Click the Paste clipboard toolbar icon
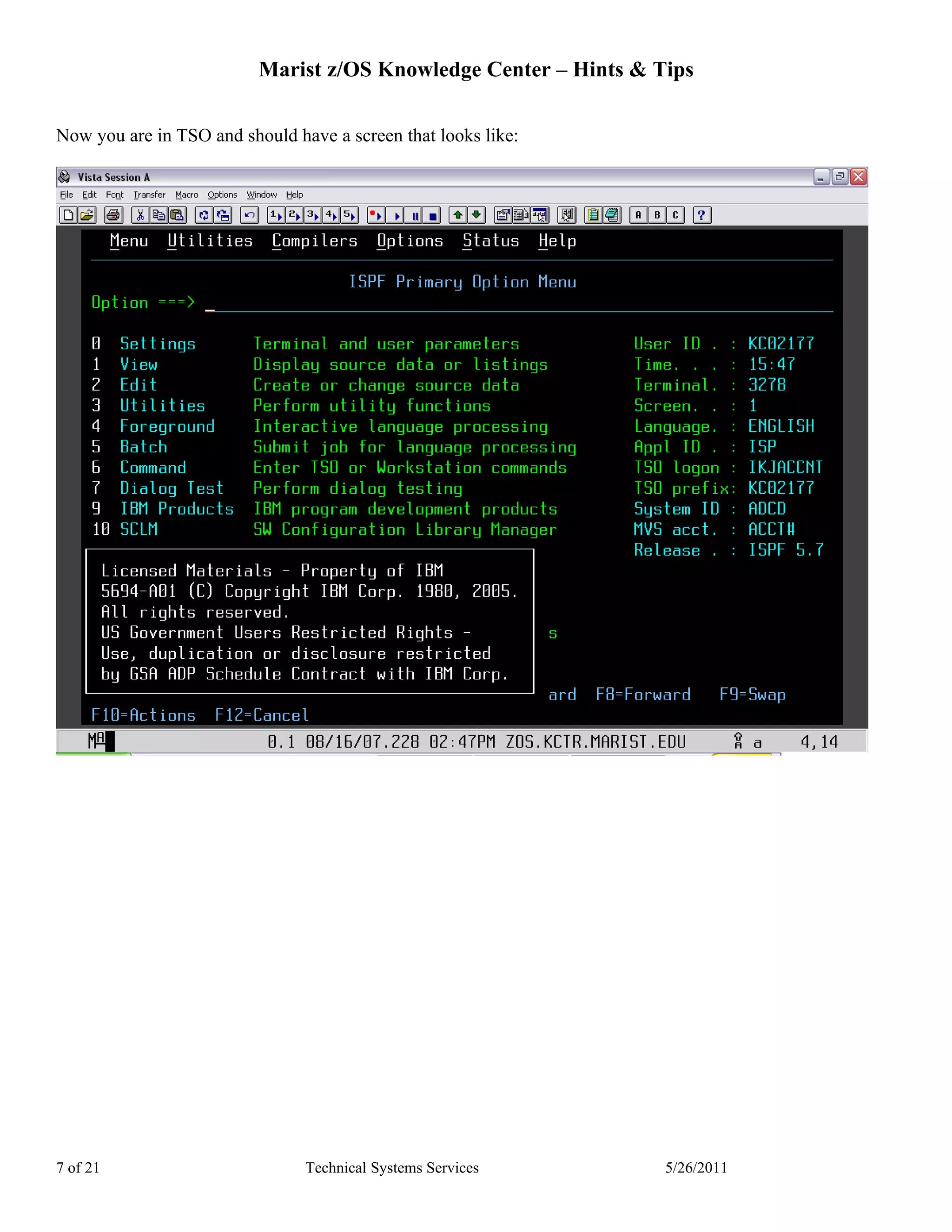 click(177, 215)
